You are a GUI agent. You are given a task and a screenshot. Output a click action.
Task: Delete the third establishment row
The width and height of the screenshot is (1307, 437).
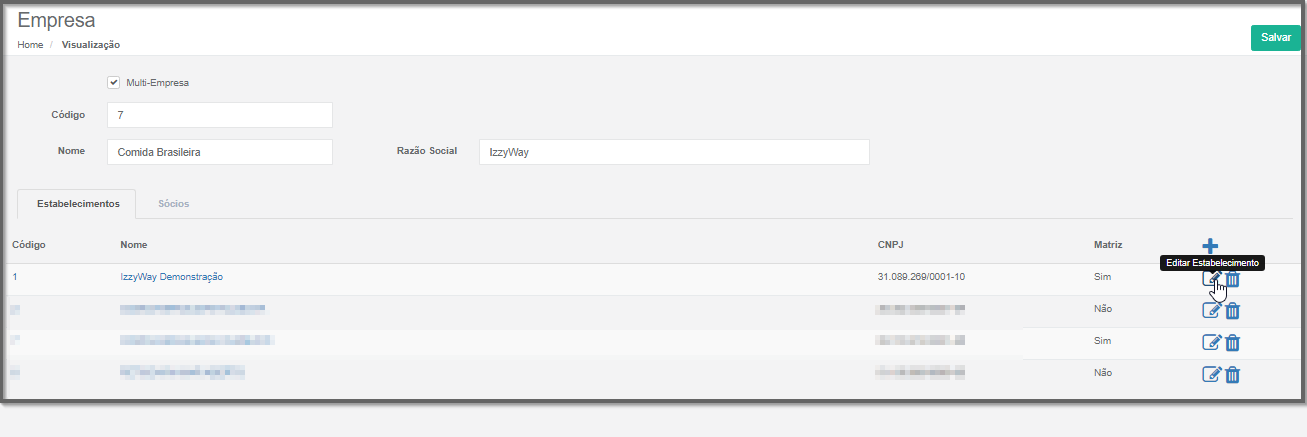click(1233, 343)
